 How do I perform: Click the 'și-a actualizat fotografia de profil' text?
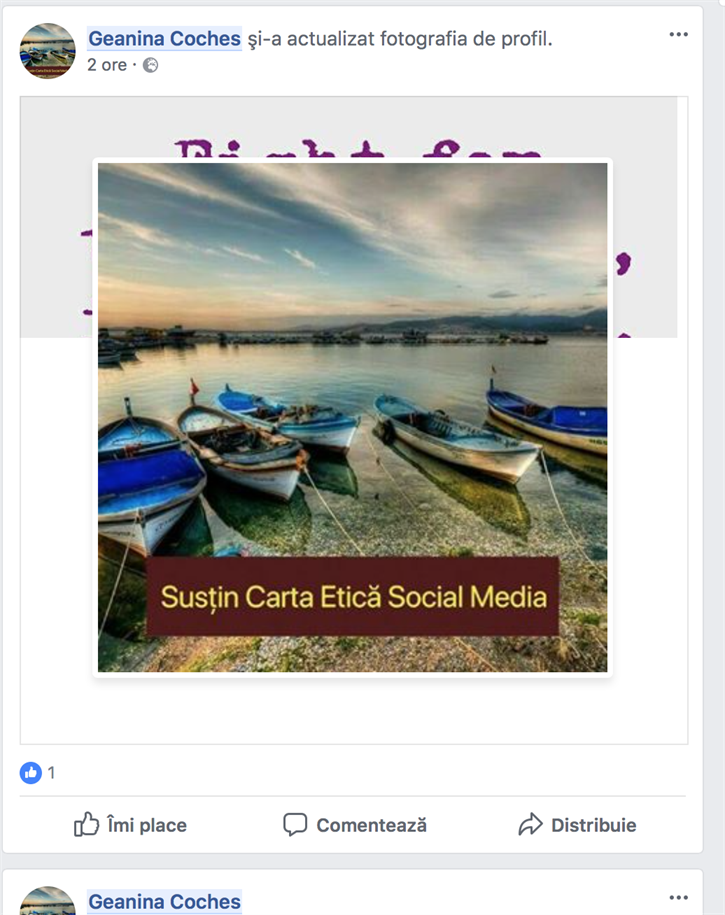pos(400,39)
